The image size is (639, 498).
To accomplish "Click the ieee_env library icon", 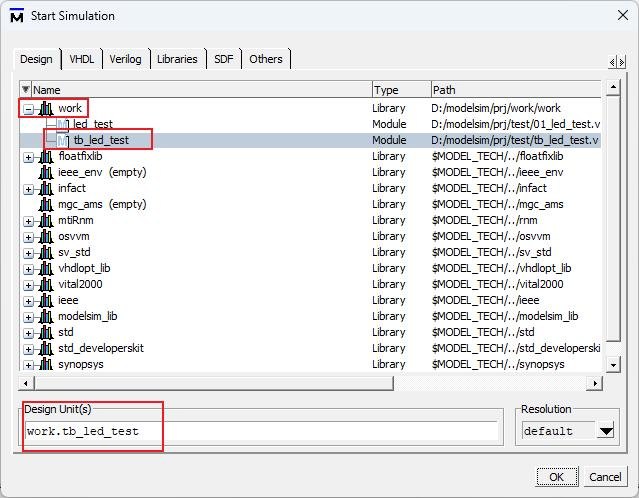I will click(46, 172).
